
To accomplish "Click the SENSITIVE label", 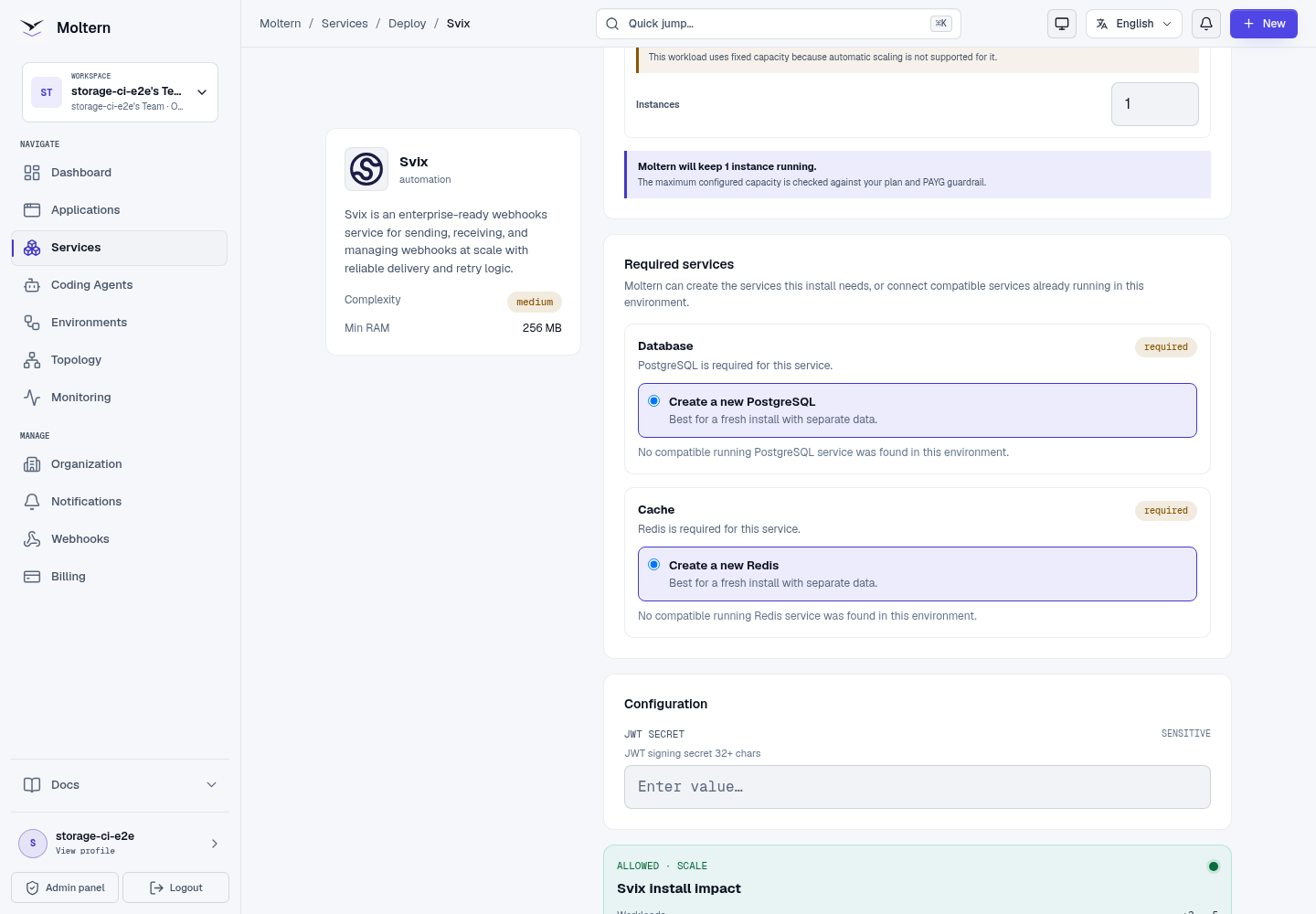I will pos(1186,734).
